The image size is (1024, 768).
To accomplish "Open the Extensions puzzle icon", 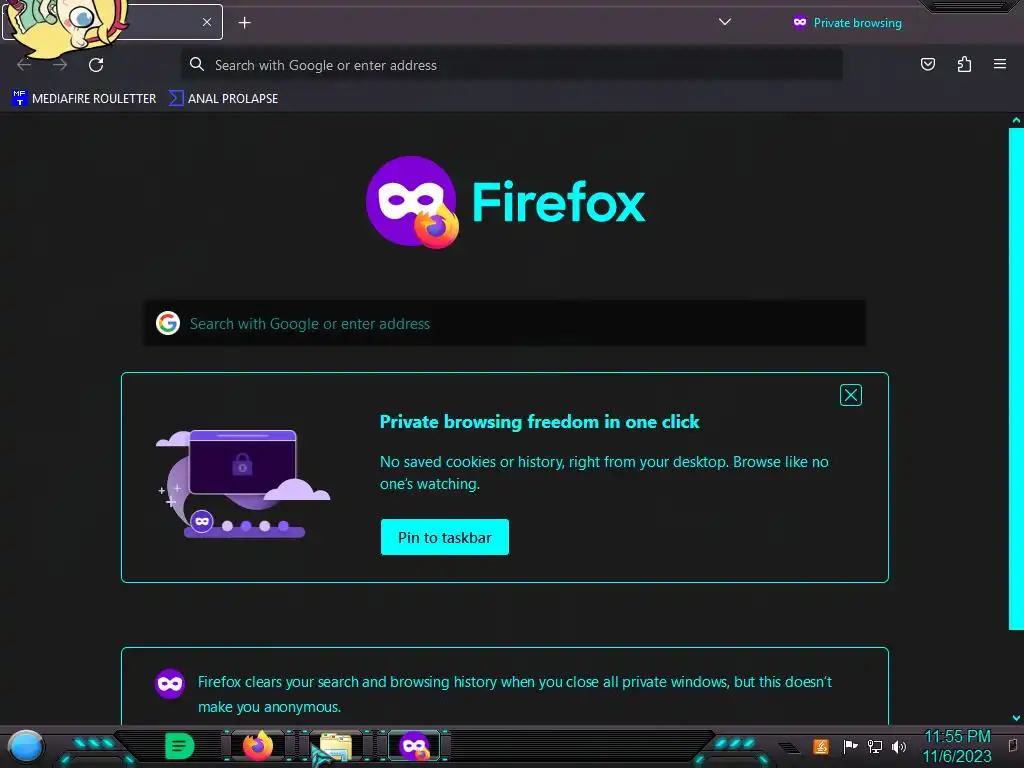I will tap(964, 64).
